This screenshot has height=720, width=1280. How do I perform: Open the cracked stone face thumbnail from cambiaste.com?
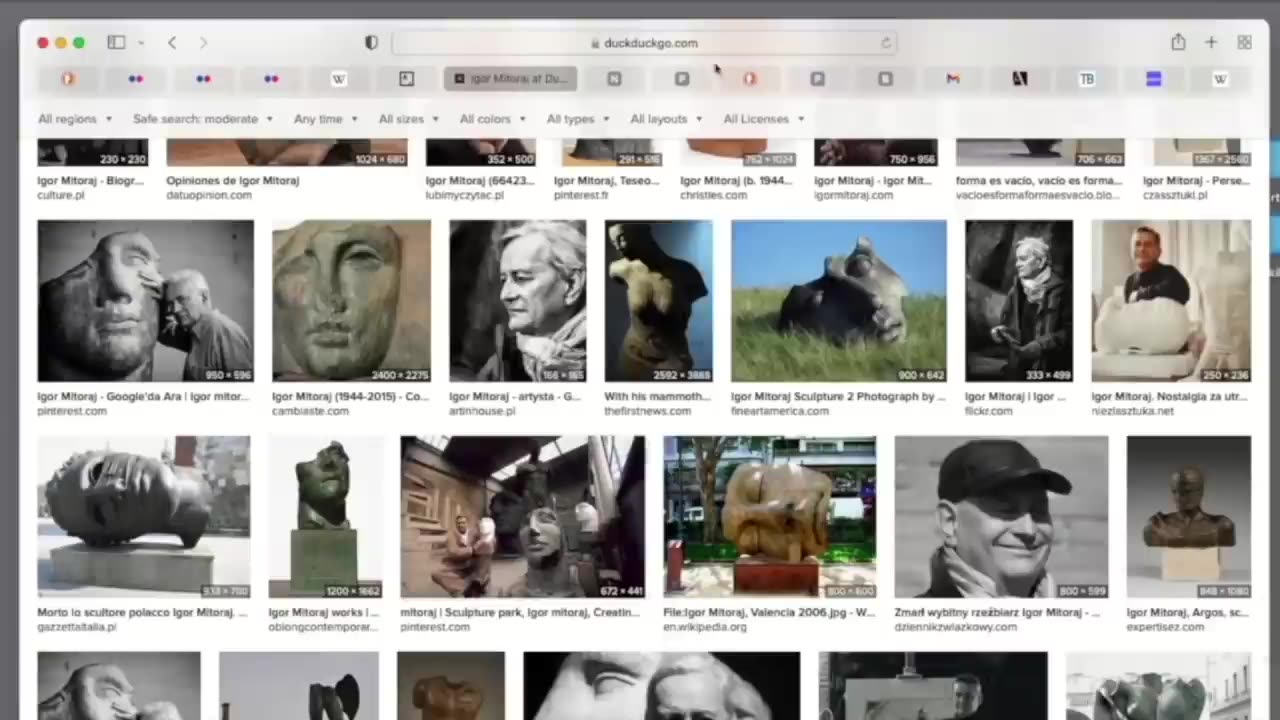[x=351, y=301]
